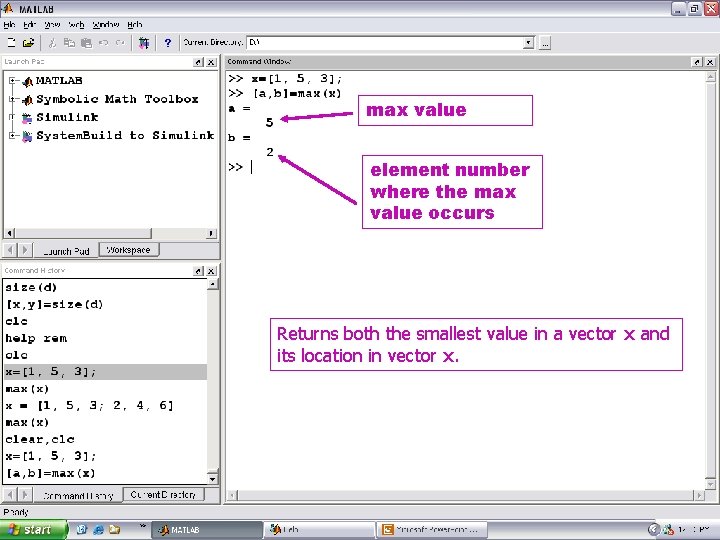Open the Help menu
This screenshot has height=540, width=720.
135,25
